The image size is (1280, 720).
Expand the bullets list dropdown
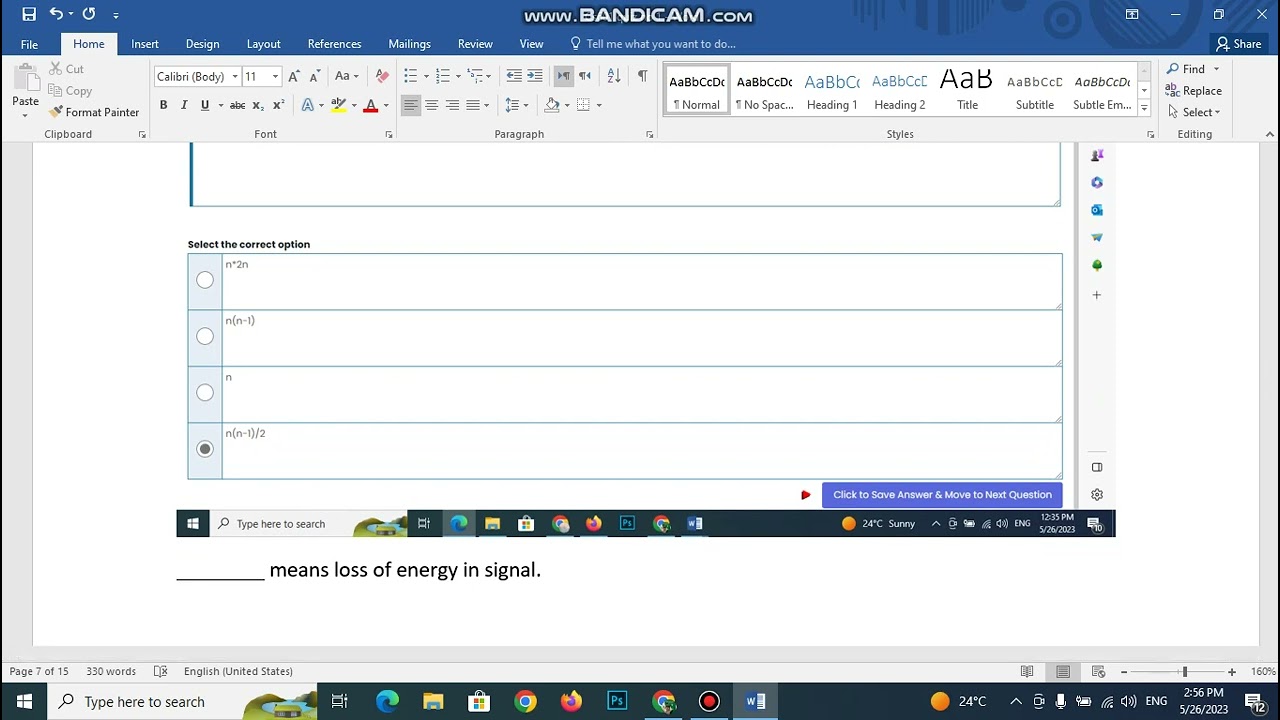[x=426, y=76]
